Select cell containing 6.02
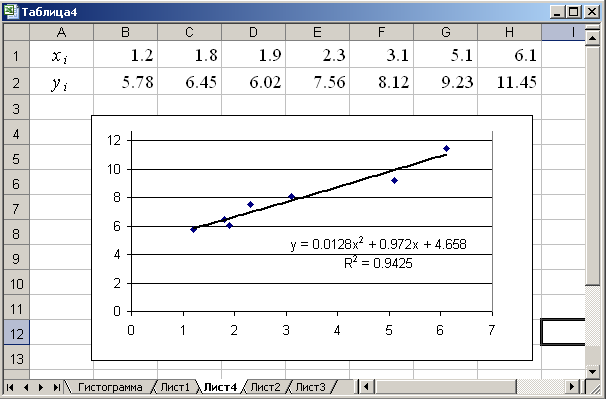 click(254, 82)
